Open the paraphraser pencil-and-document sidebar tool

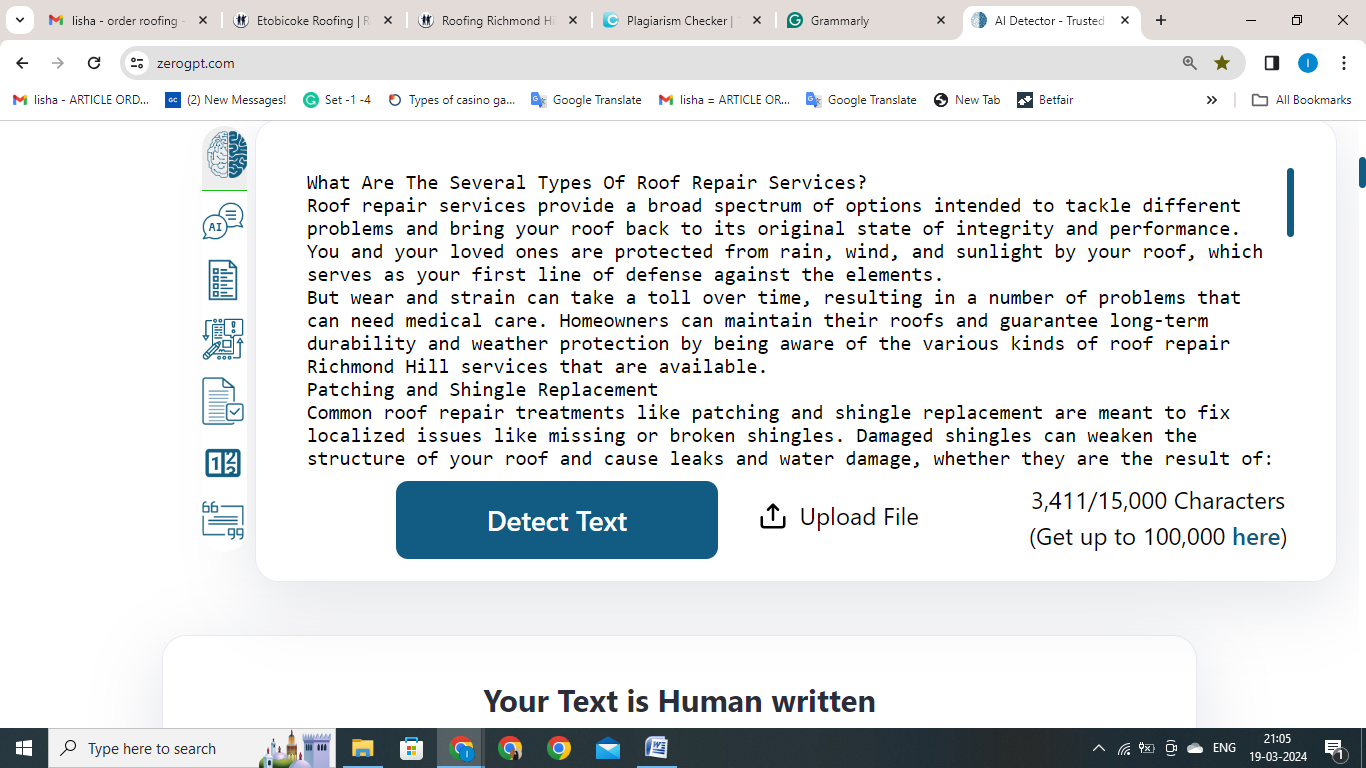(x=223, y=339)
